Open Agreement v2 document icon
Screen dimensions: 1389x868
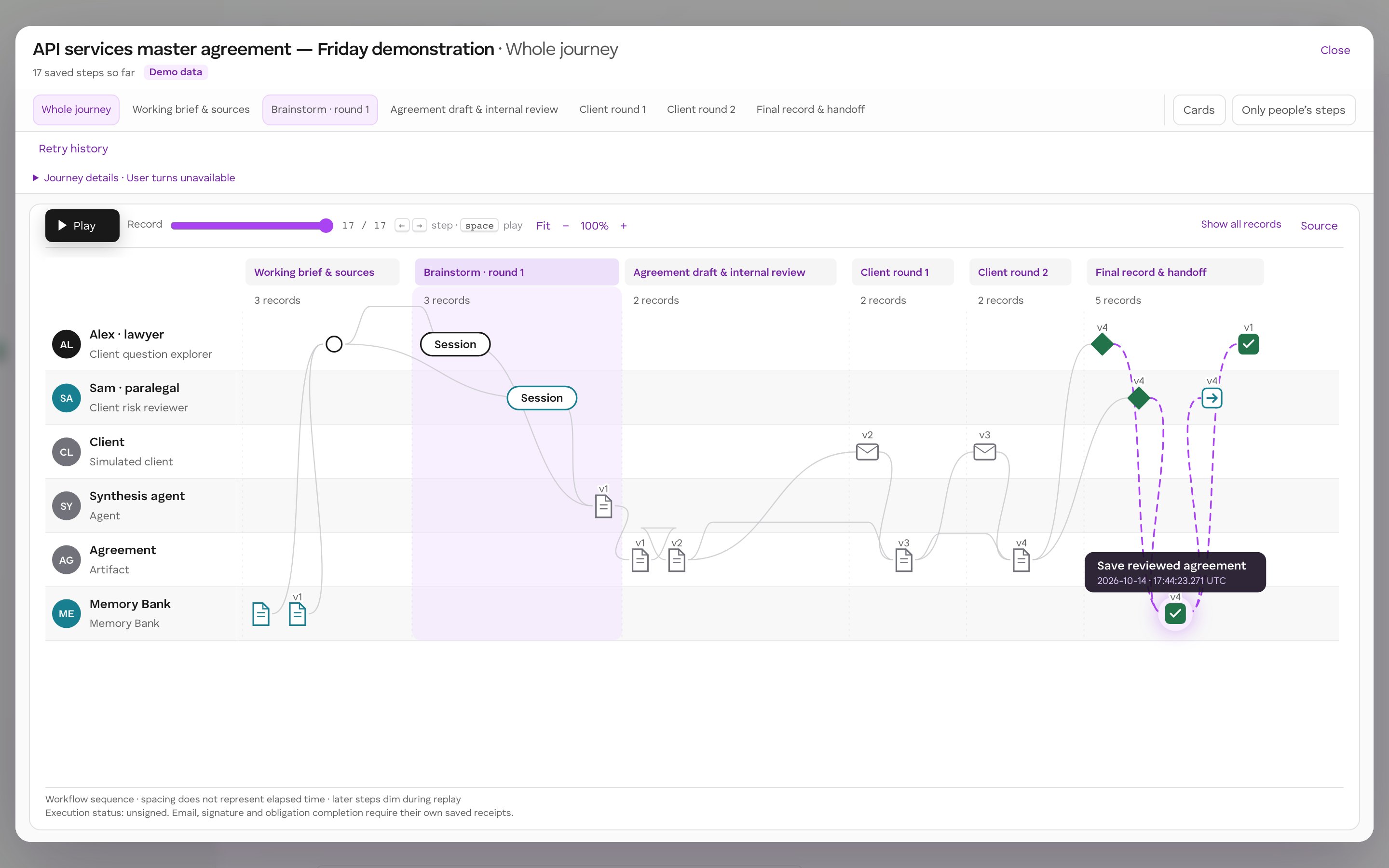677,560
